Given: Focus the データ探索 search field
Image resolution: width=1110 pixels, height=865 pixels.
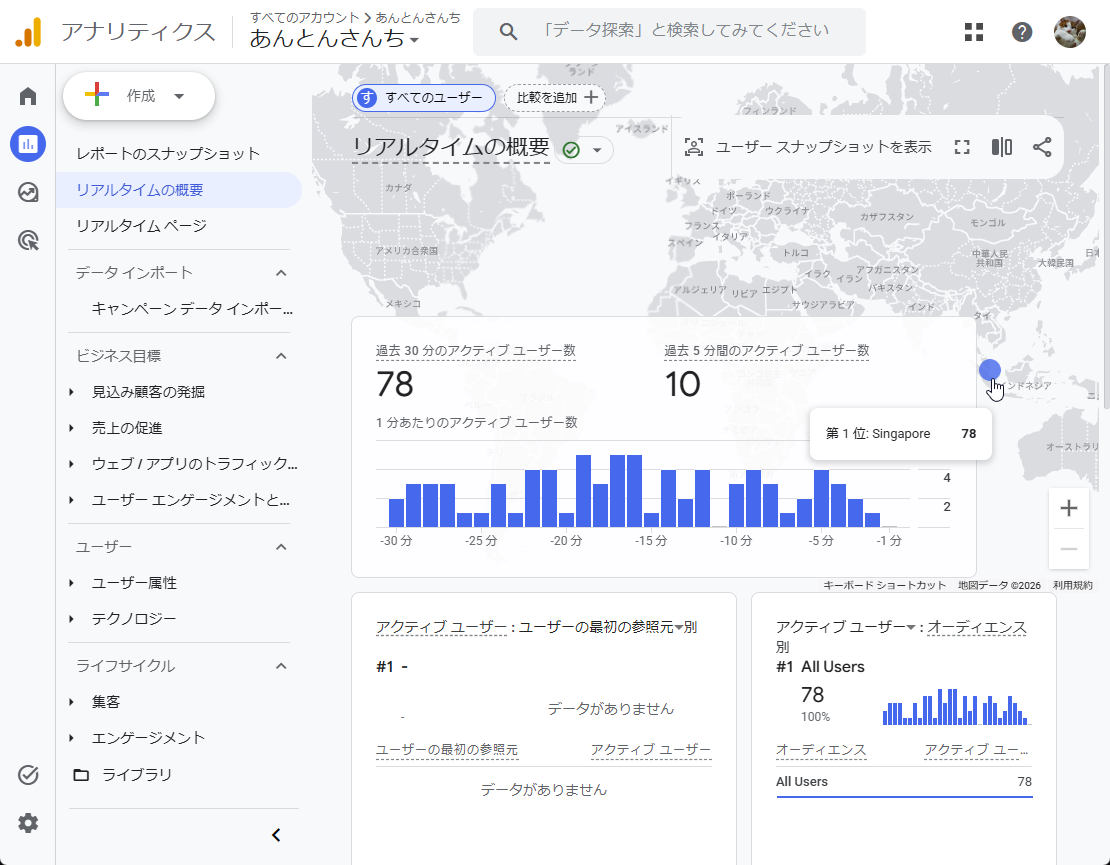Looking at the screenshot, I should click(x=669, y=32).
